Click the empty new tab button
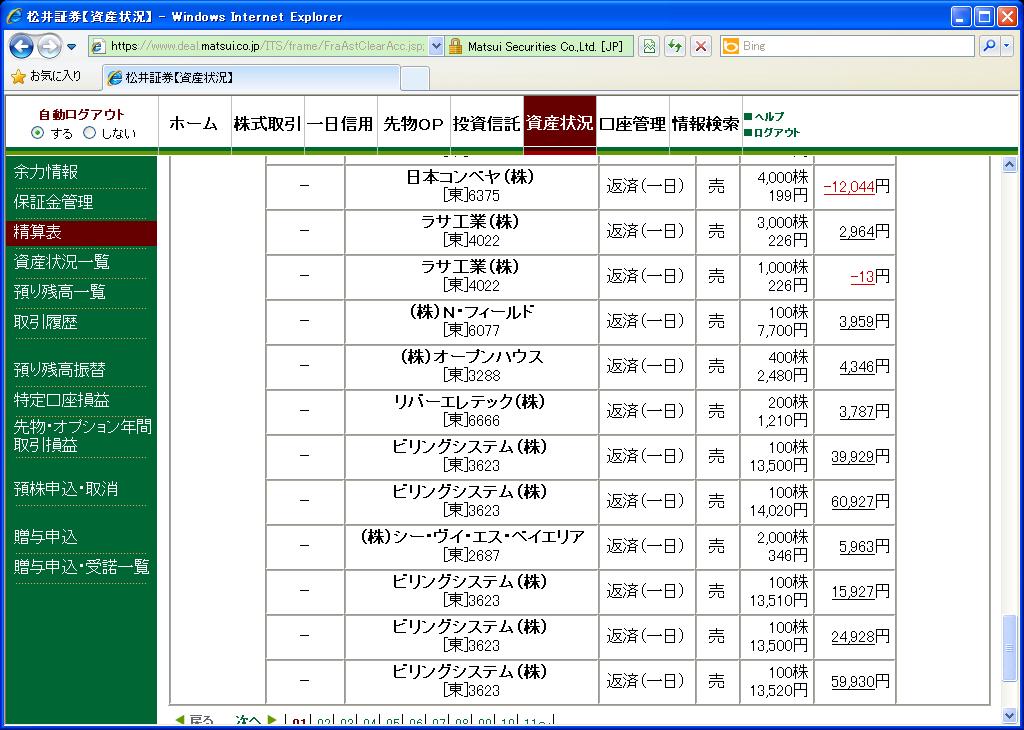1024x730 pixels. [415, 78]
